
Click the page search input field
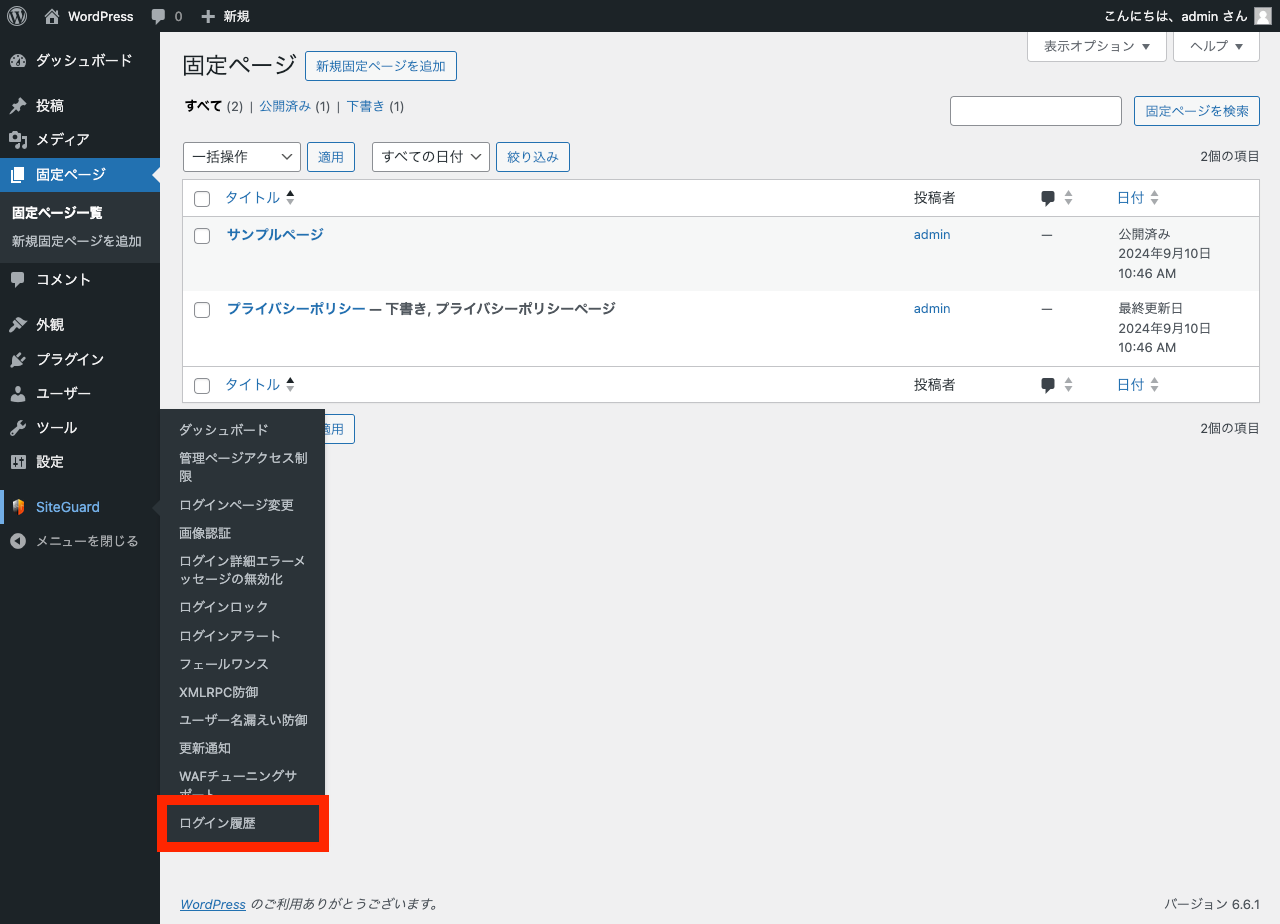tap(1036, 111)
